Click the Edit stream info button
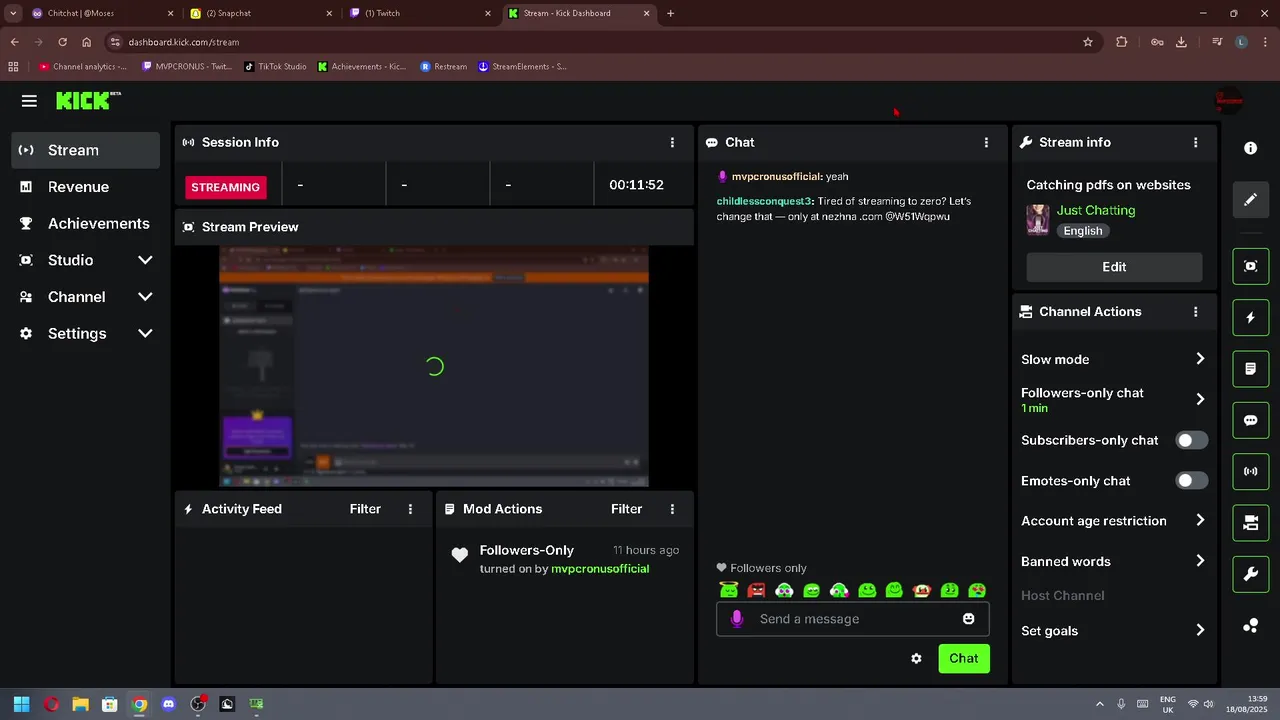 tap(1114, 267)
